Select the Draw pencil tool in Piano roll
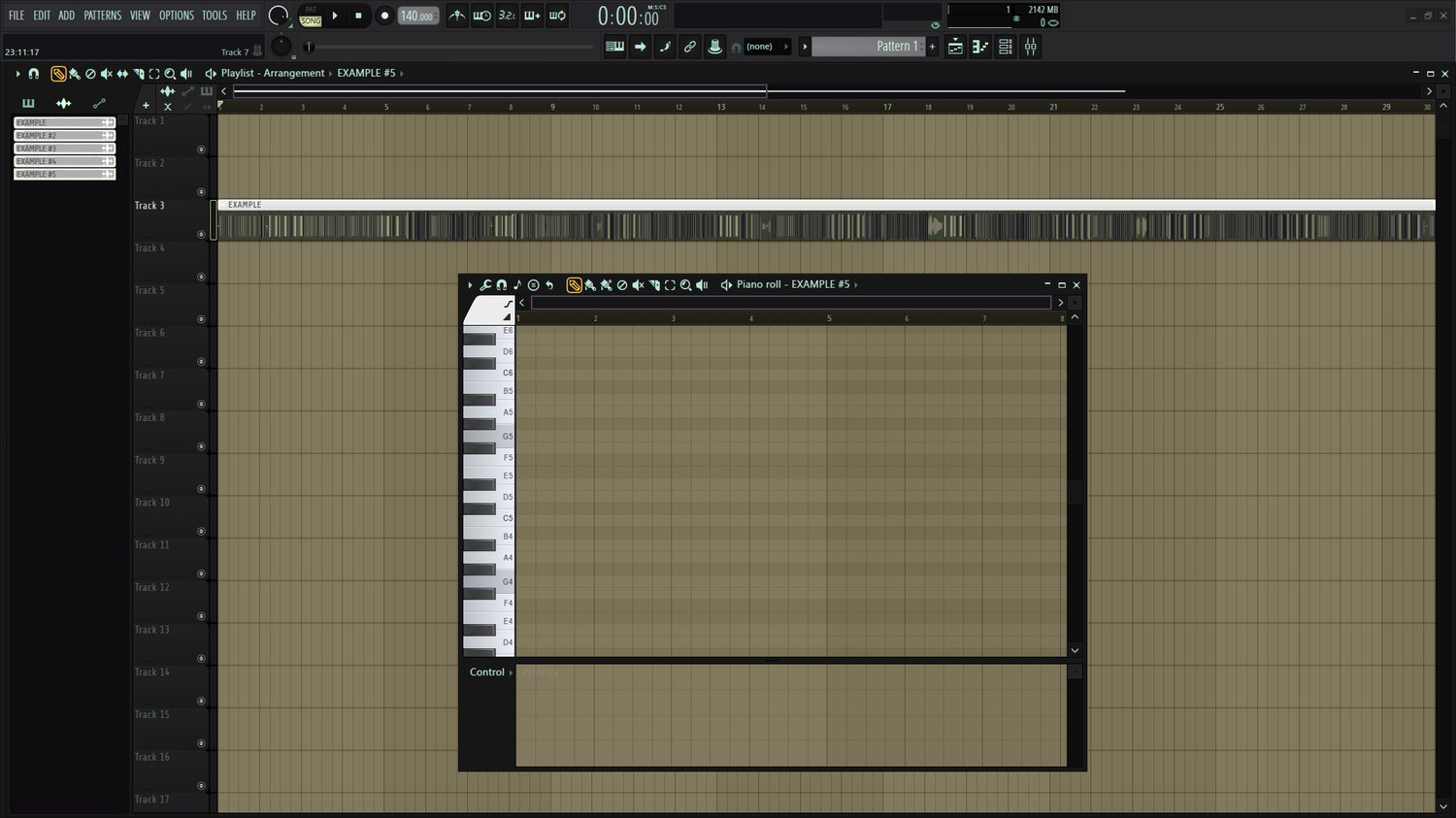The image size is (1456, 818). (575, 285)
